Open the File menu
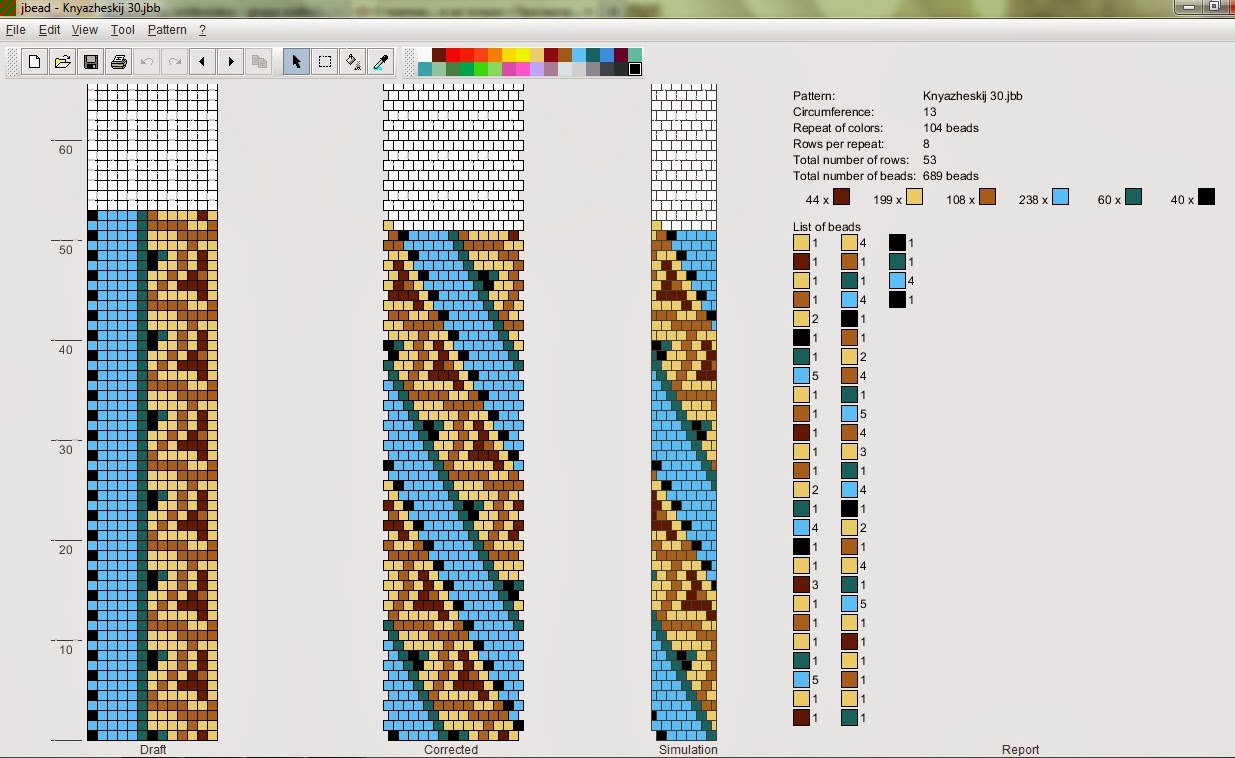This screenshot has height=758, width=1235. (15, 30)
